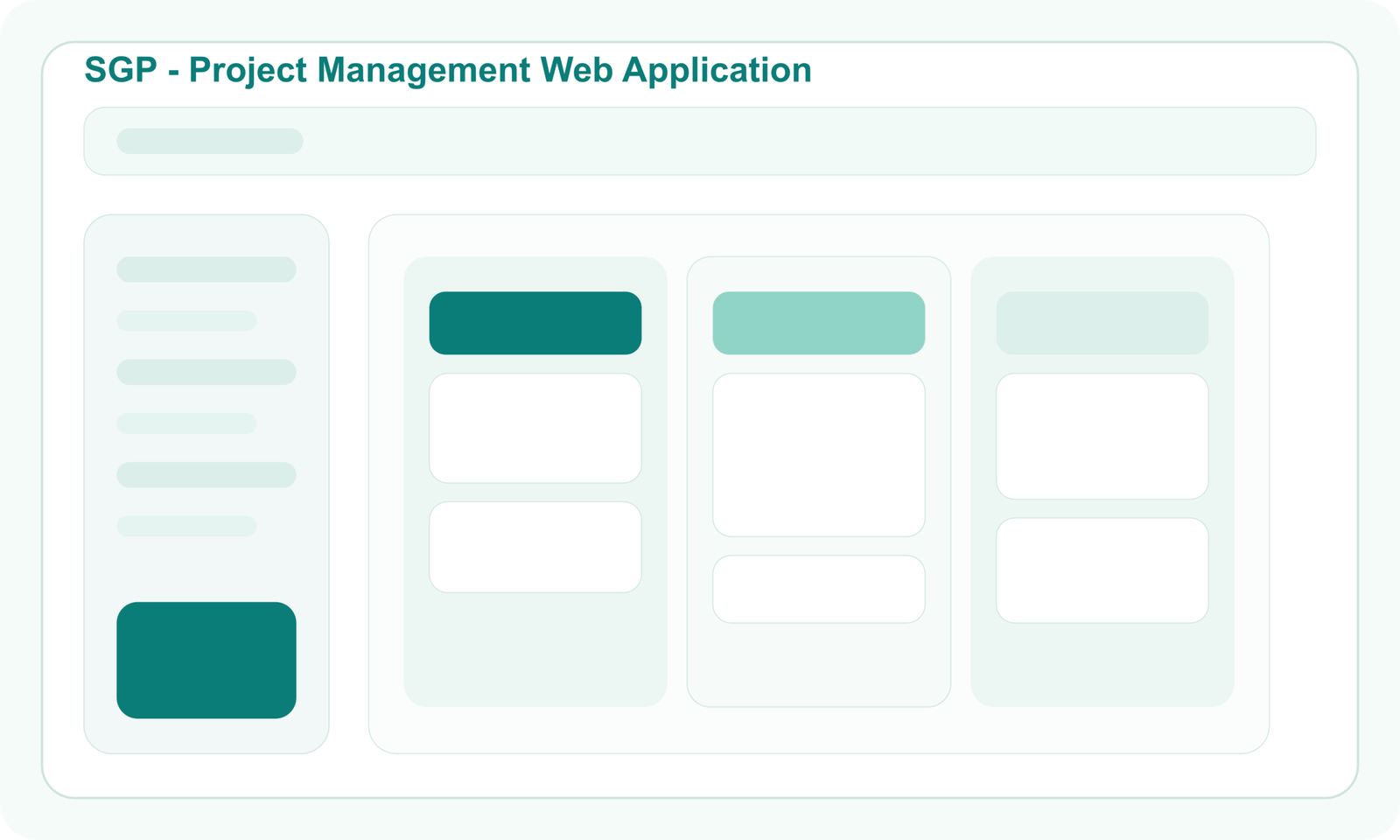Select the third sidebar menu item
1400x840 pixels.
(206, 372)
